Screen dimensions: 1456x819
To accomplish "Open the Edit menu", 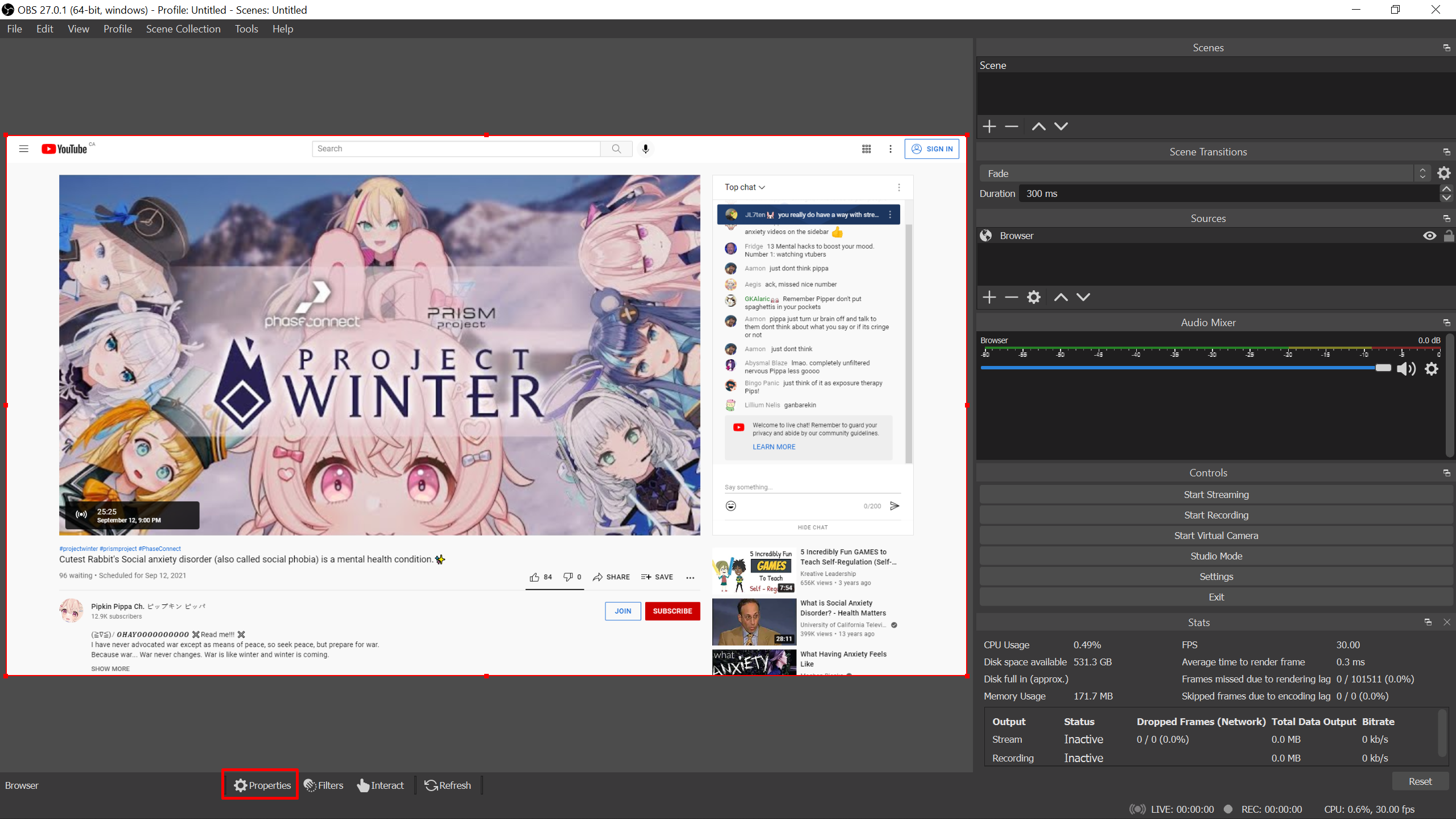I will click(x=45, y=29).
